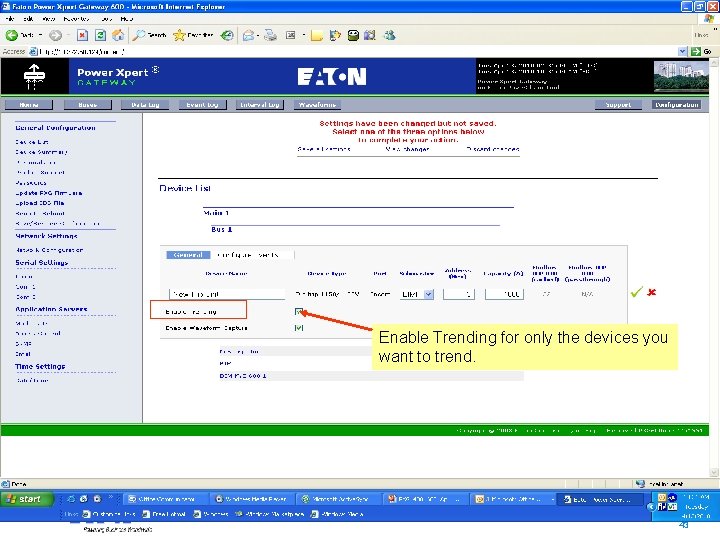Switch to Windows Media Player taskbar button
The height and width of the screenshot is (540, 720).
pyautogui.click(x=251, y=499)
